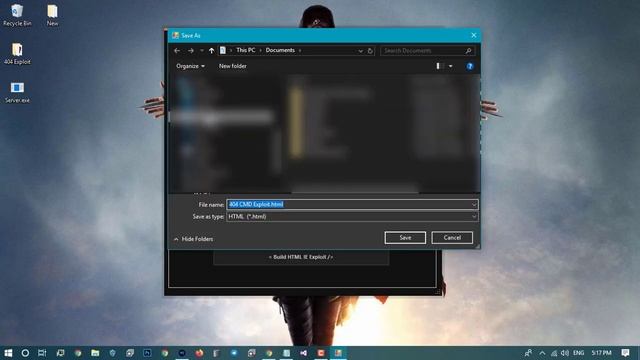Open the Recycle Bin desktop icon
The image size is (640, 360).
[x=17, y=15]
